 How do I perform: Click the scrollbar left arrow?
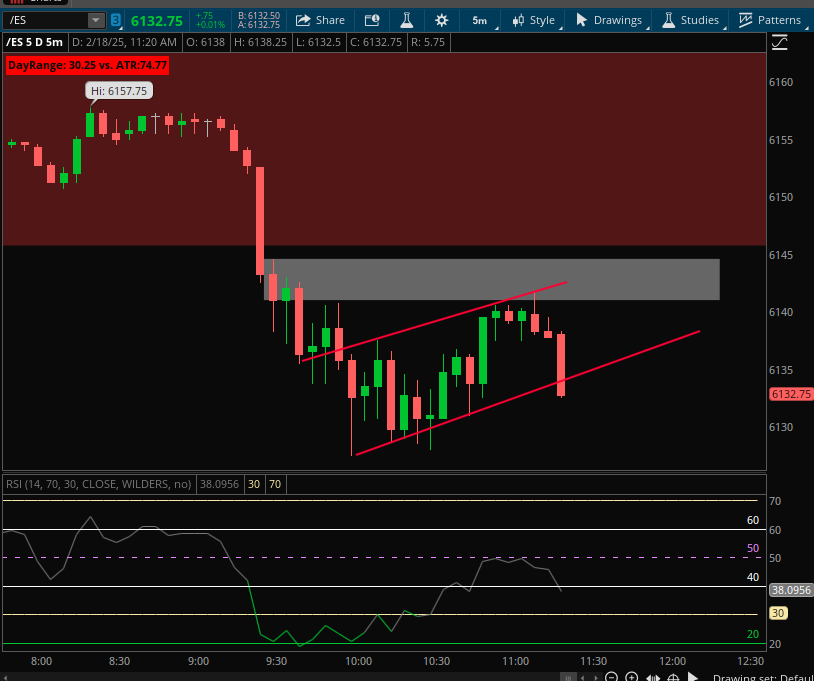point(583,677)
